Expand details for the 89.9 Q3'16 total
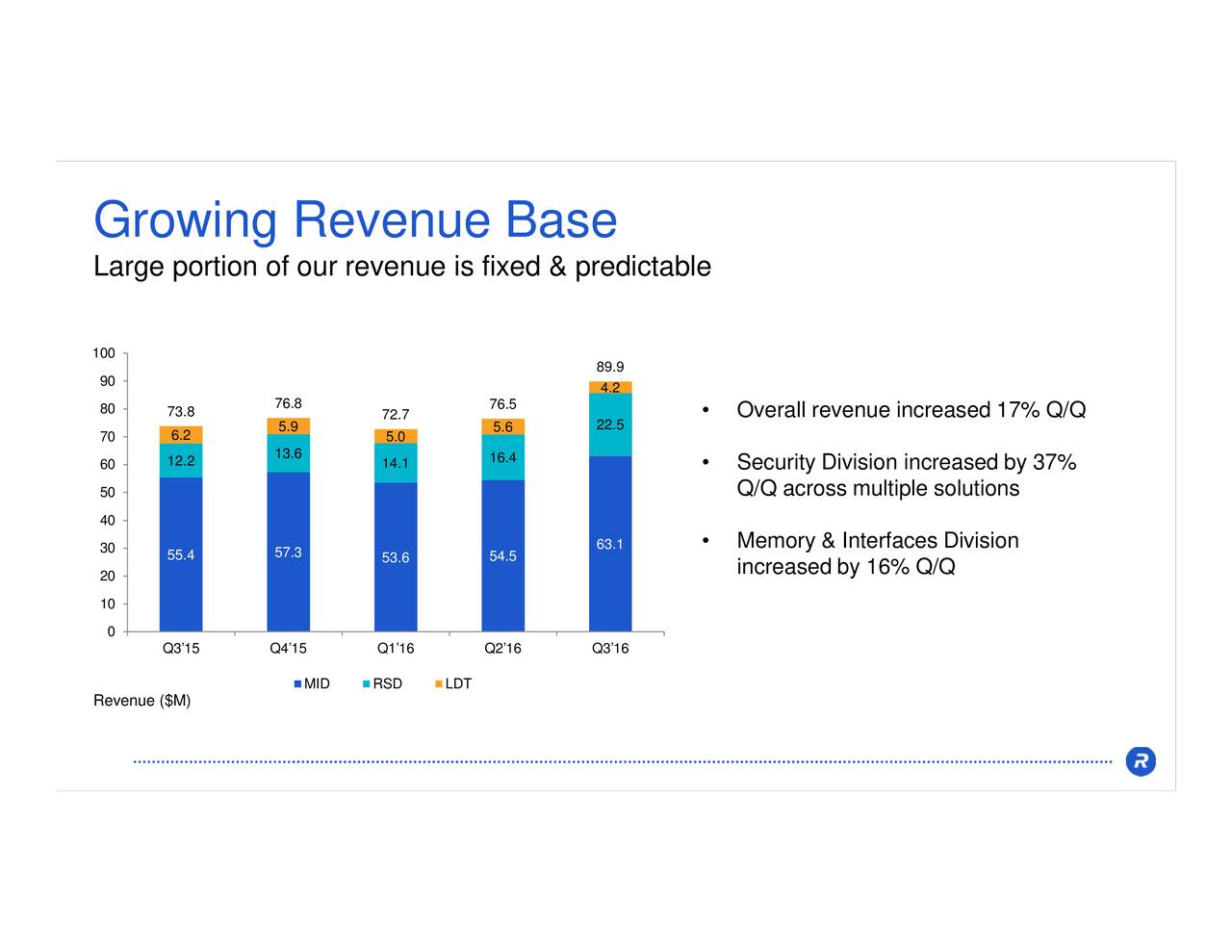This screenshot has height=952, width=1232. point(609,367)
